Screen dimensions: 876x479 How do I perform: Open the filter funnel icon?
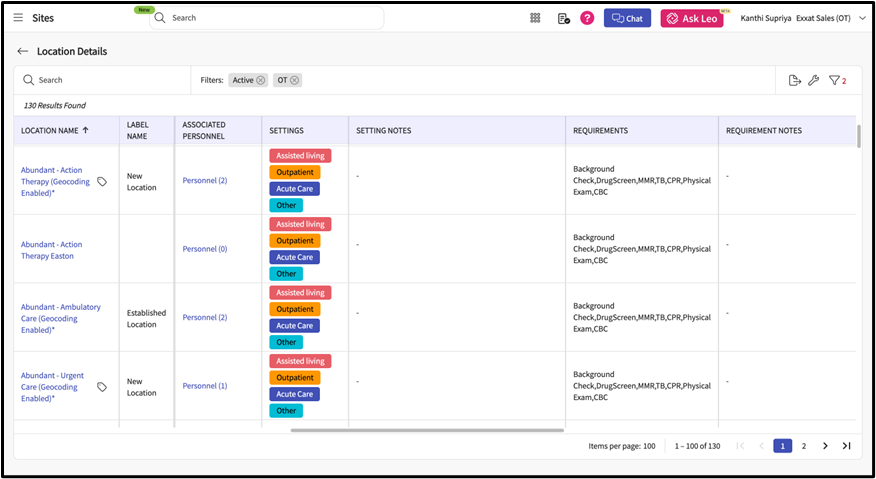point(834,80)
